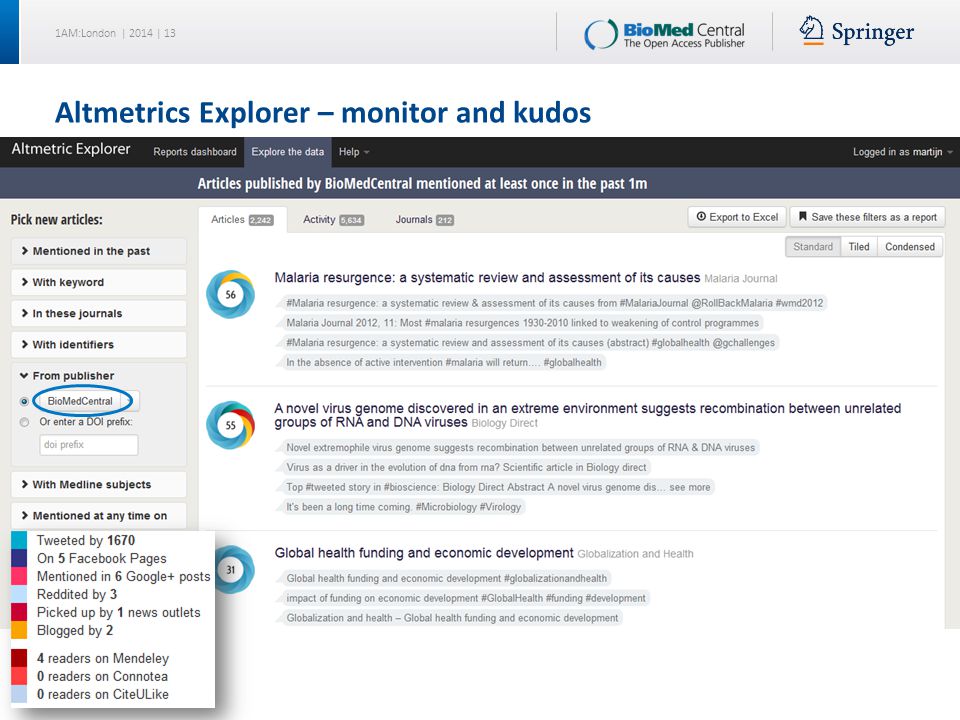The image size is (960, 720).
Task: Click into the doi prefix field
Action: click(89, 444)
